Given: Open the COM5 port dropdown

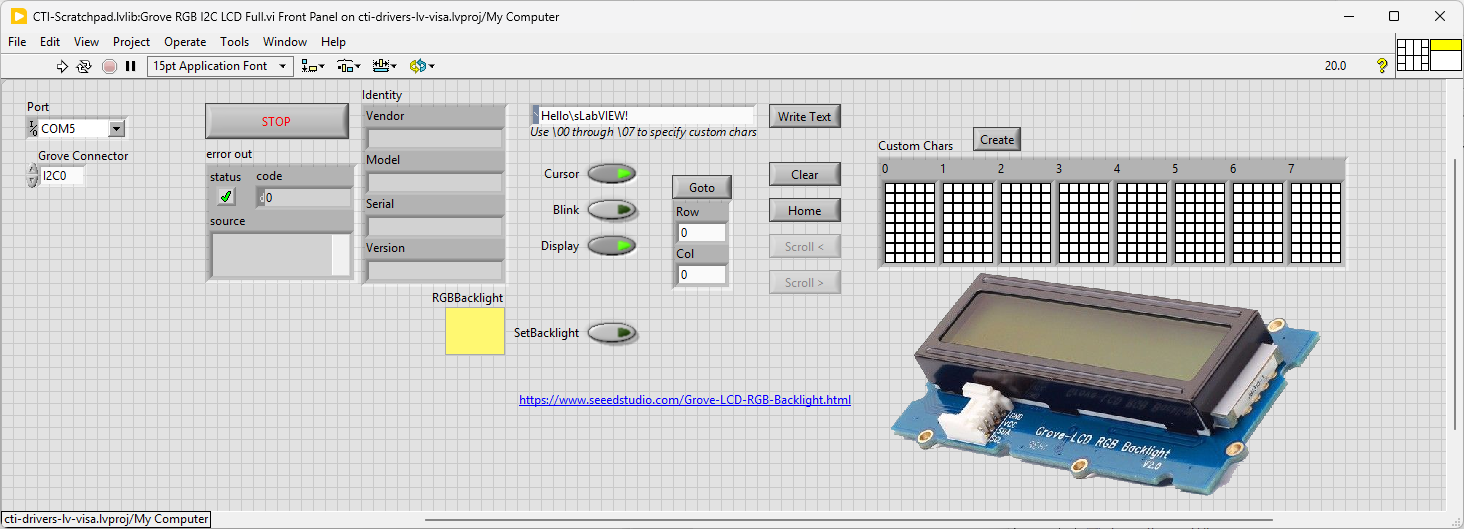Looking at the screenshot, I should tap(116, 129).
